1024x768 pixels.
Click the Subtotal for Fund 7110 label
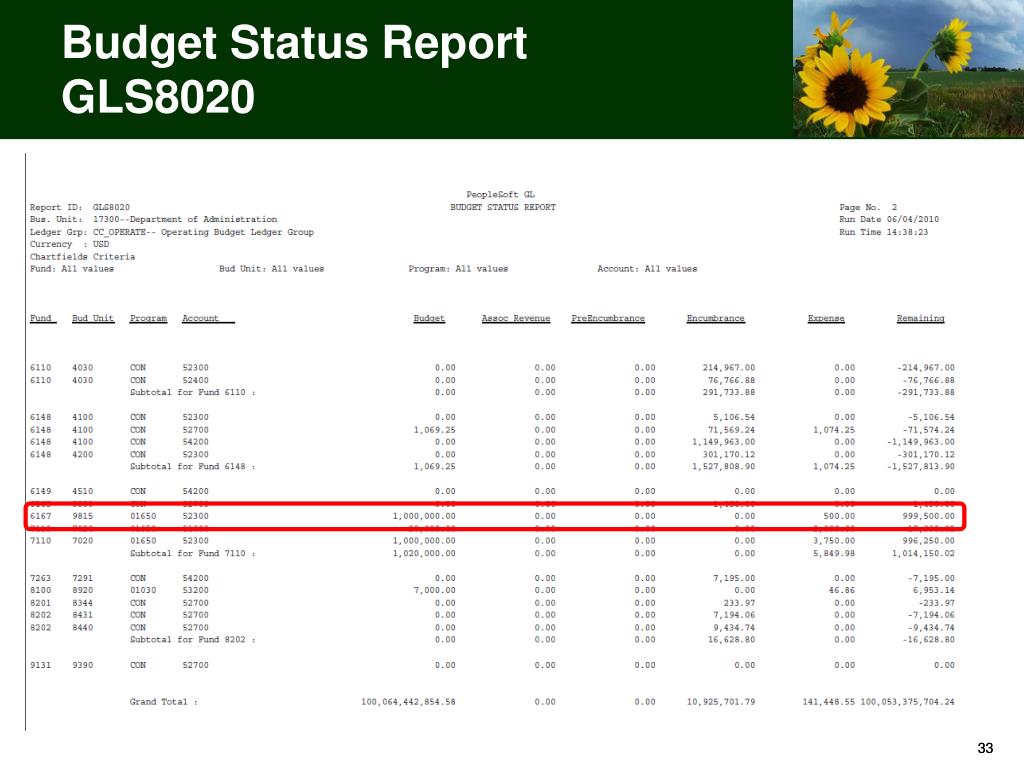pos(193,553)
